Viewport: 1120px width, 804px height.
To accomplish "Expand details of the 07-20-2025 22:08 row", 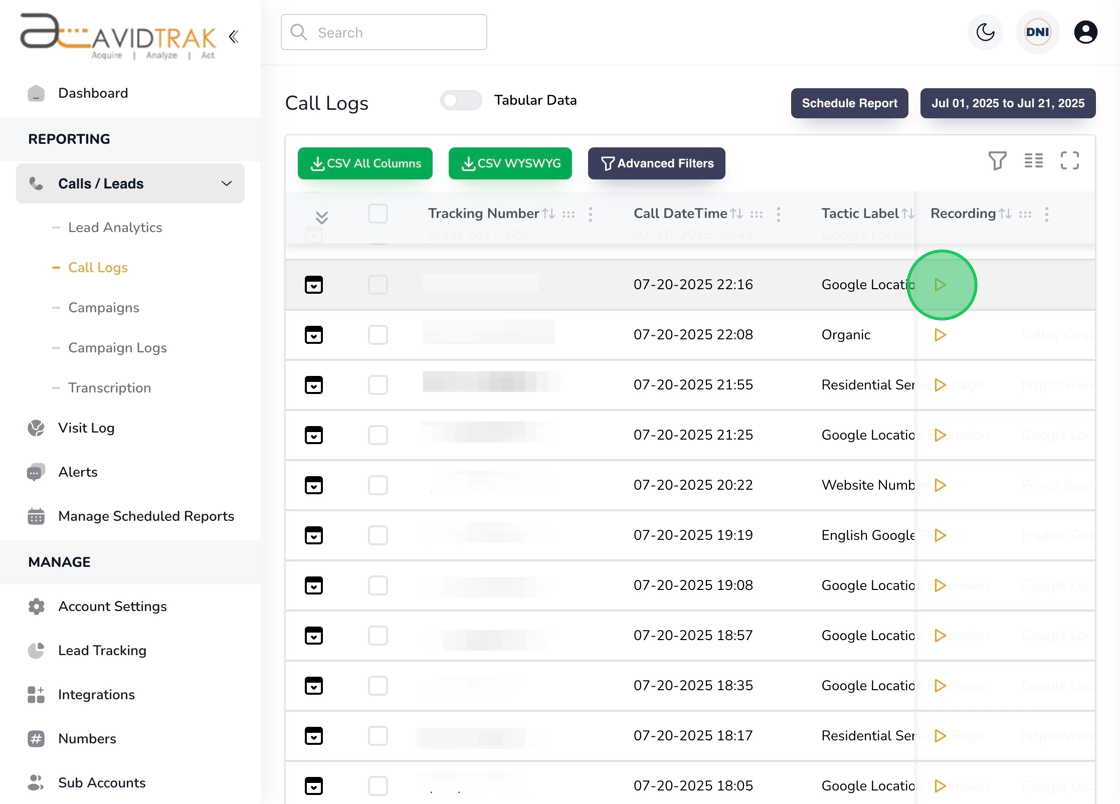I will click(x=314, y=335).
